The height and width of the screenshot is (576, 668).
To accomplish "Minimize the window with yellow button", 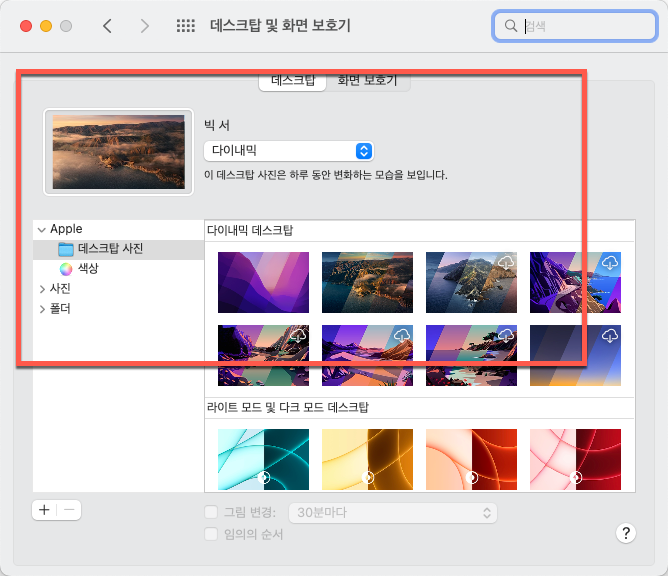I will tap(46, 26).
